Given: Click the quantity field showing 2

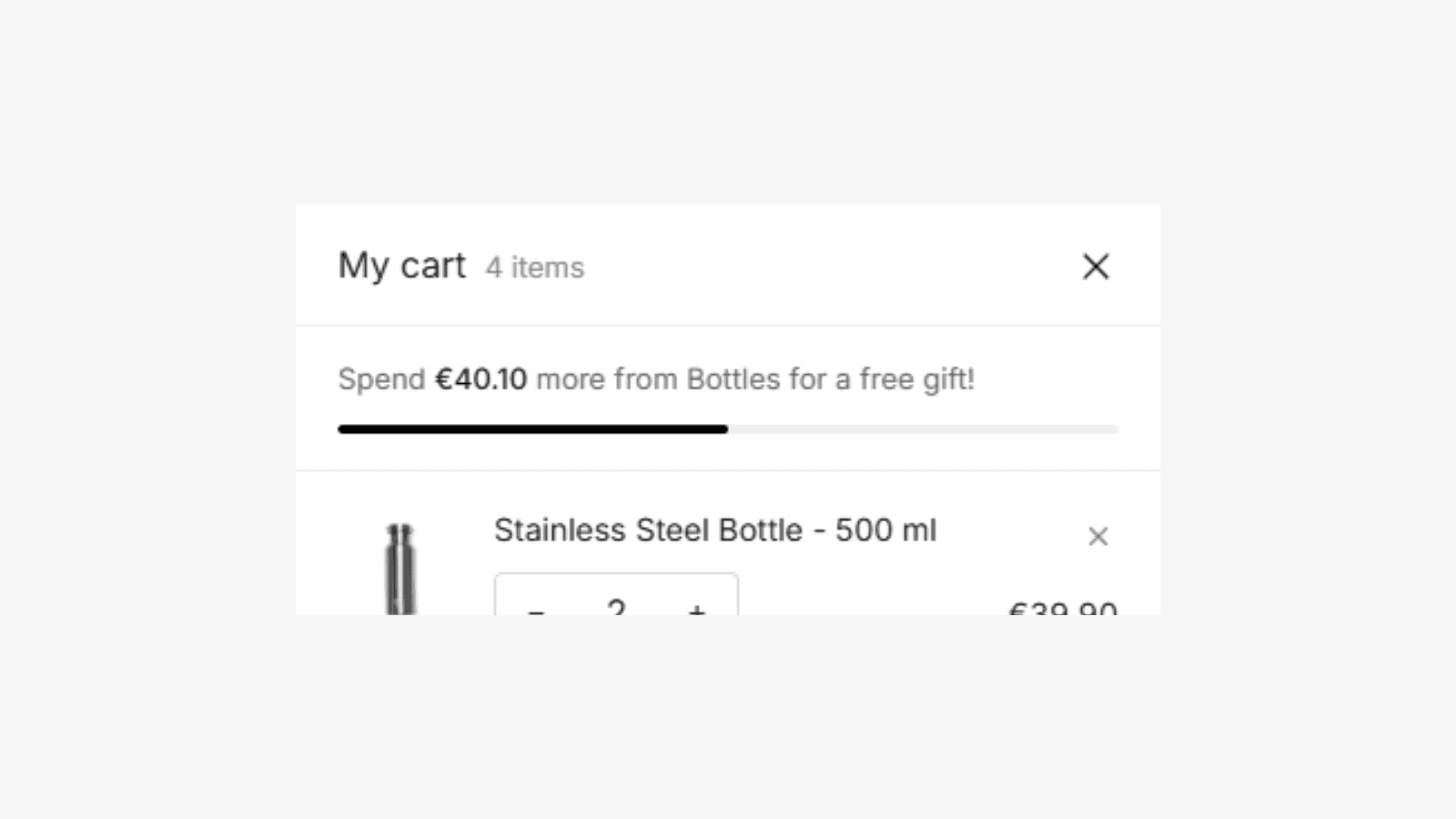Looking at the screenshot, I should (x=617, y=606).
